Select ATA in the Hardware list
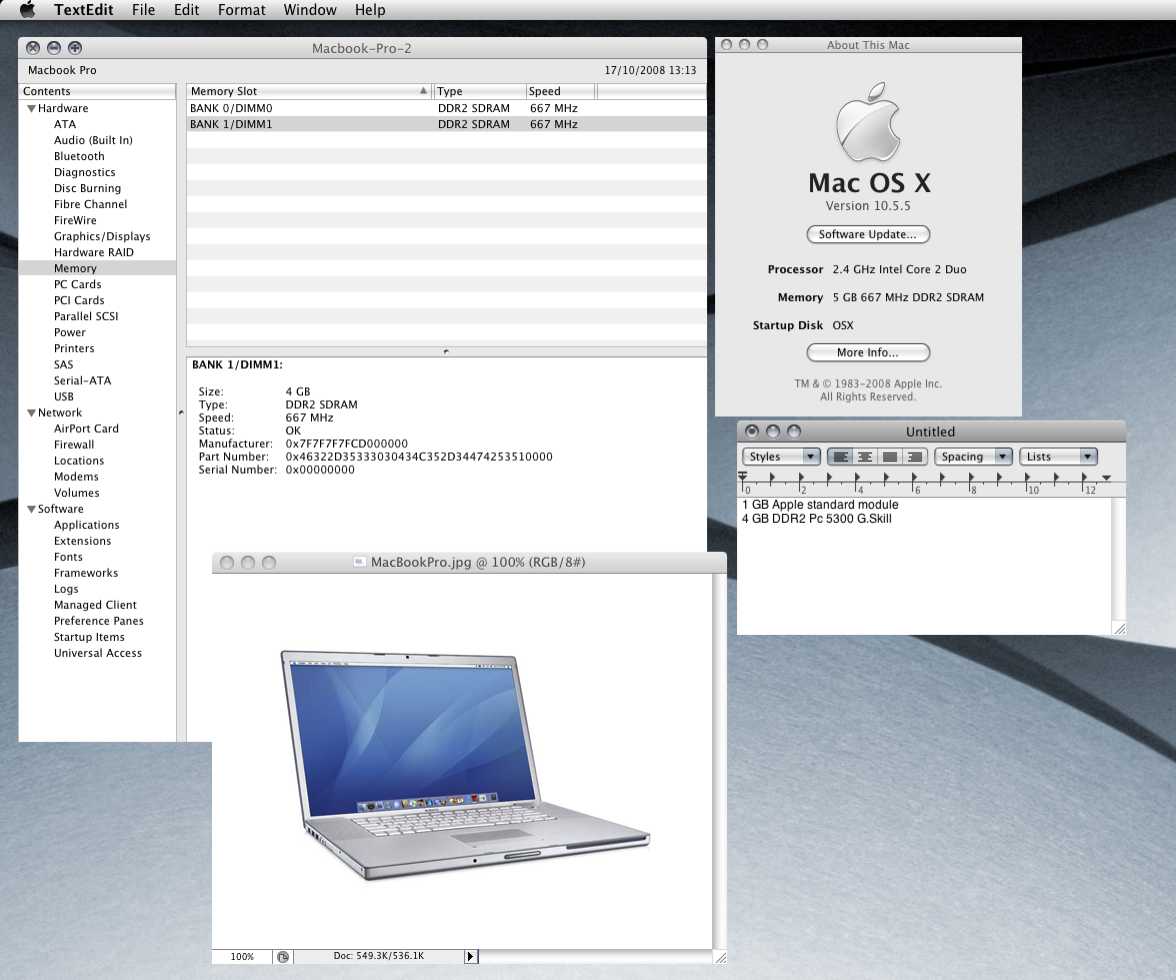This screenshot has width=1176, height=980. (64, 124)
